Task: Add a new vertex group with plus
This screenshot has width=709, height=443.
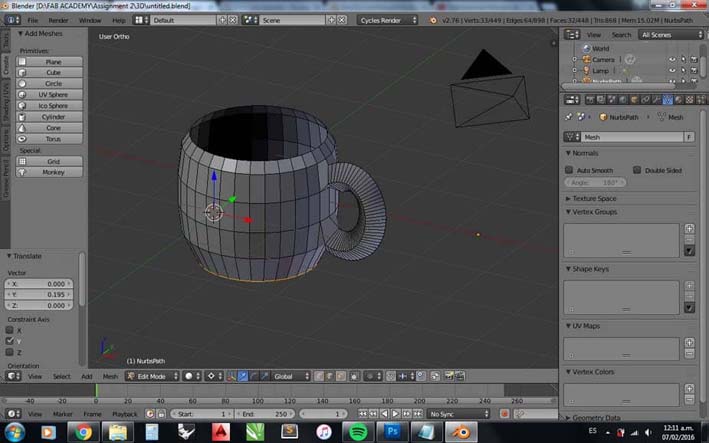Action: [689, 229]
